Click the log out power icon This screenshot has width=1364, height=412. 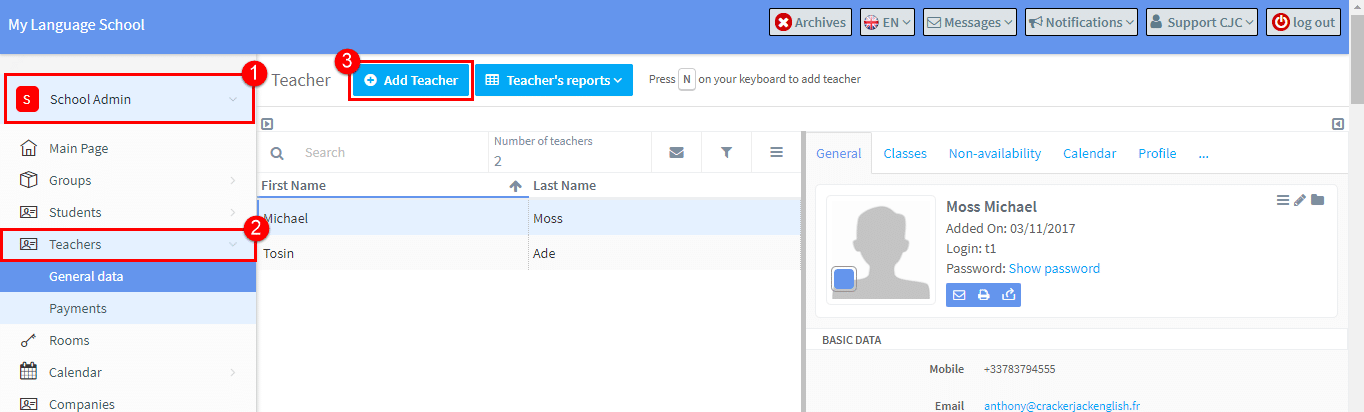(1281, 22)
